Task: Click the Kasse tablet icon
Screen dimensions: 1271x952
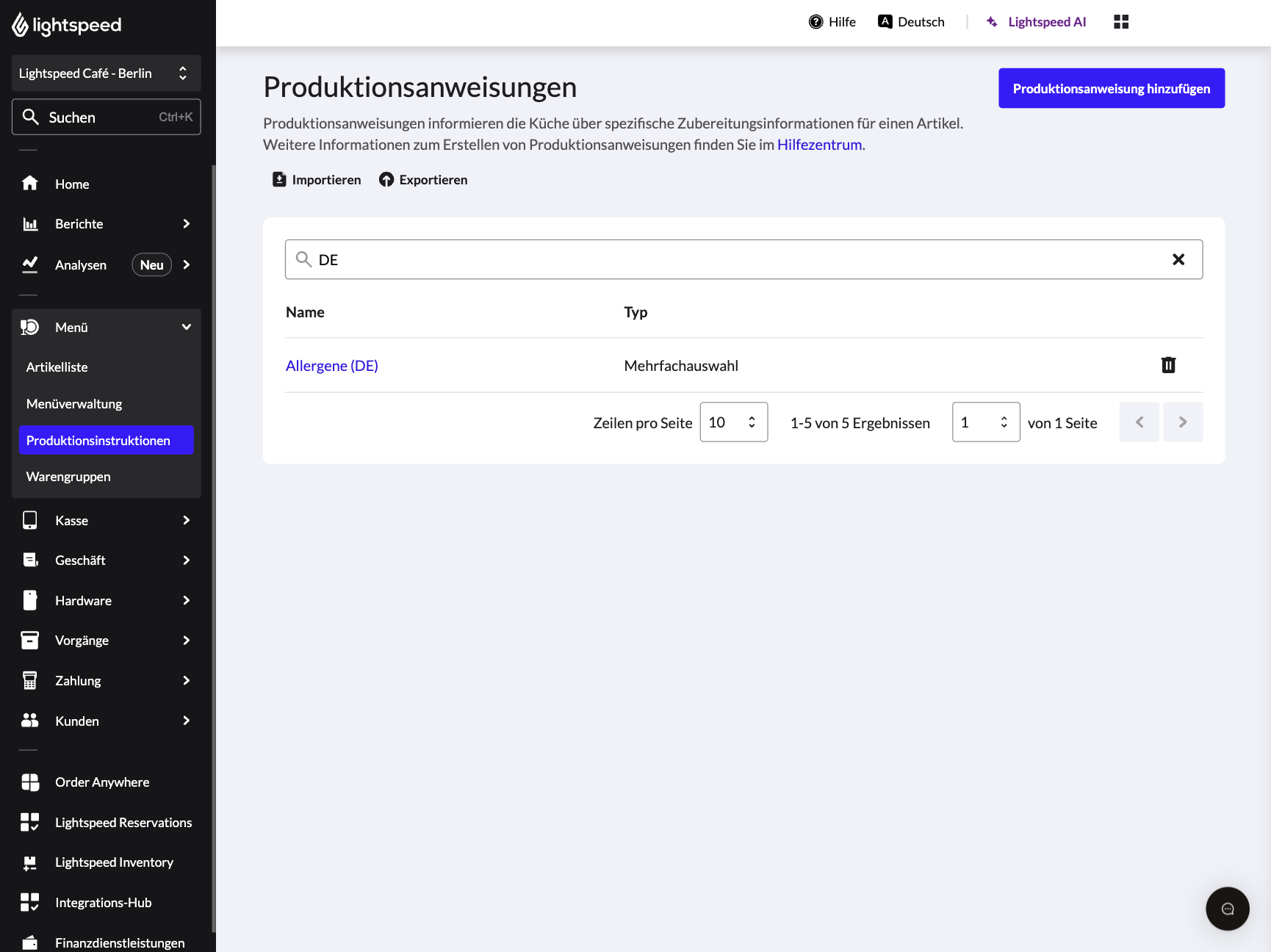Action: tap(30, 520)
